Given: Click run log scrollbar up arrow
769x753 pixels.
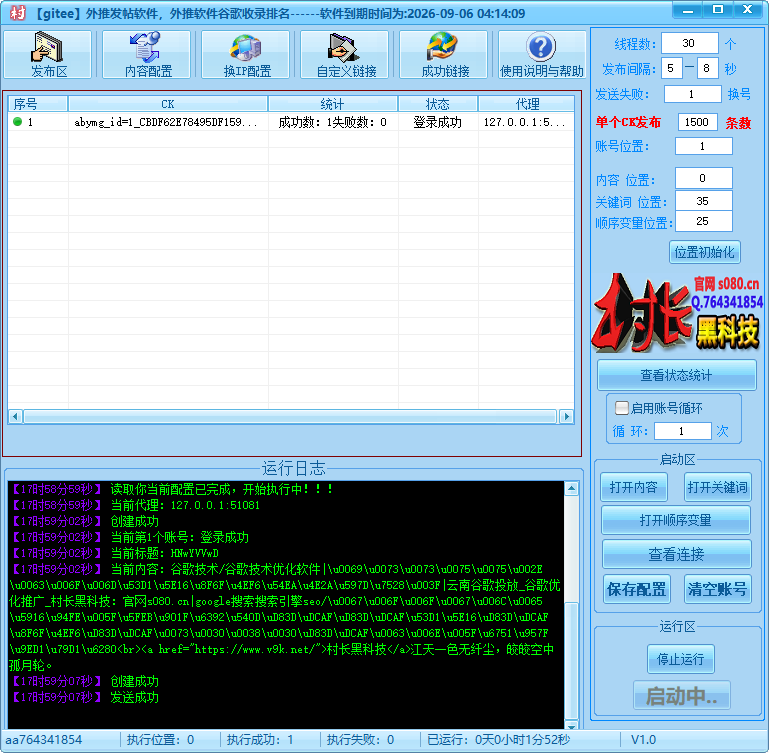Looking at the screenshot, I should 571,488.
